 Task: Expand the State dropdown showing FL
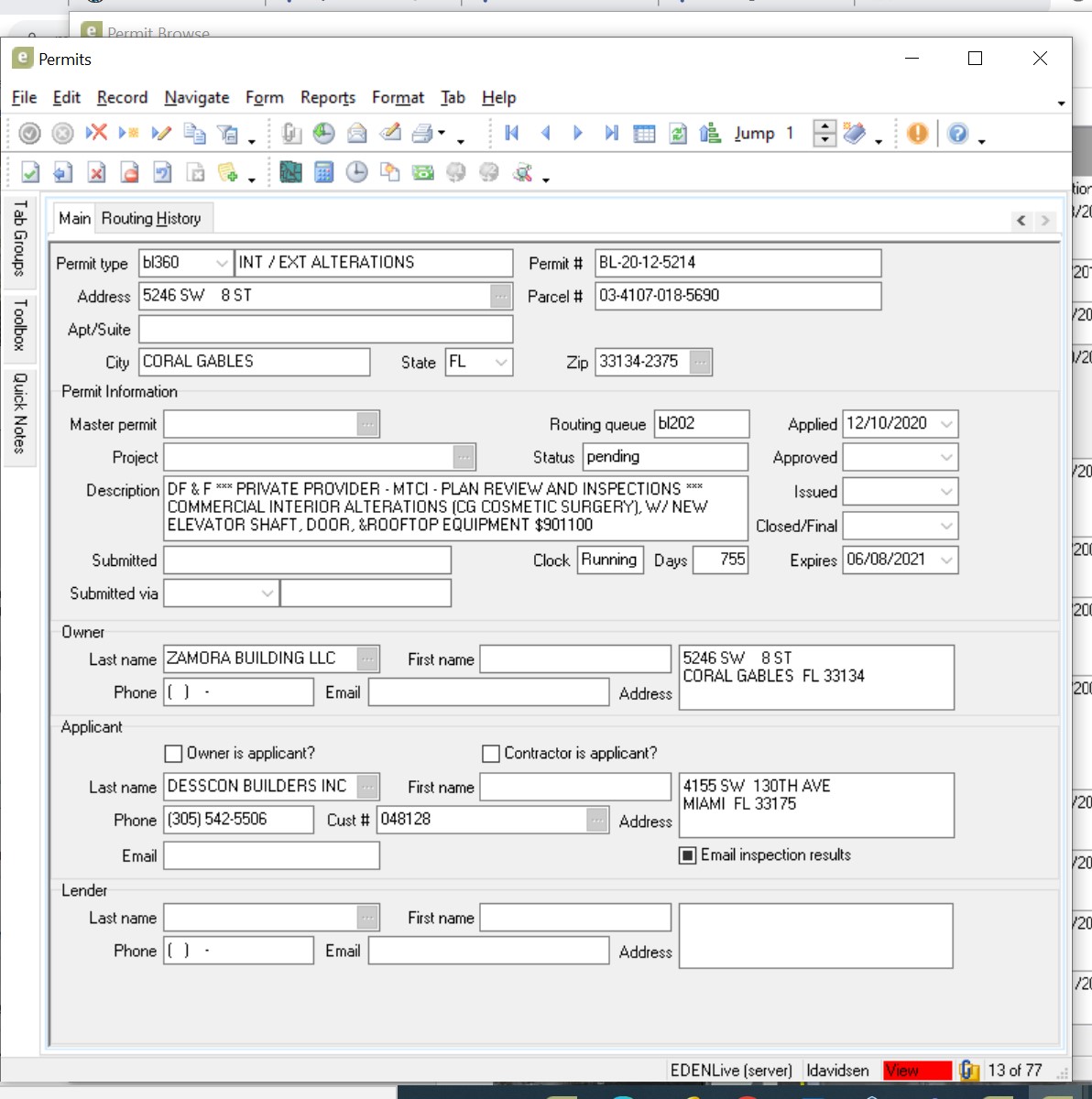[500, 362]
